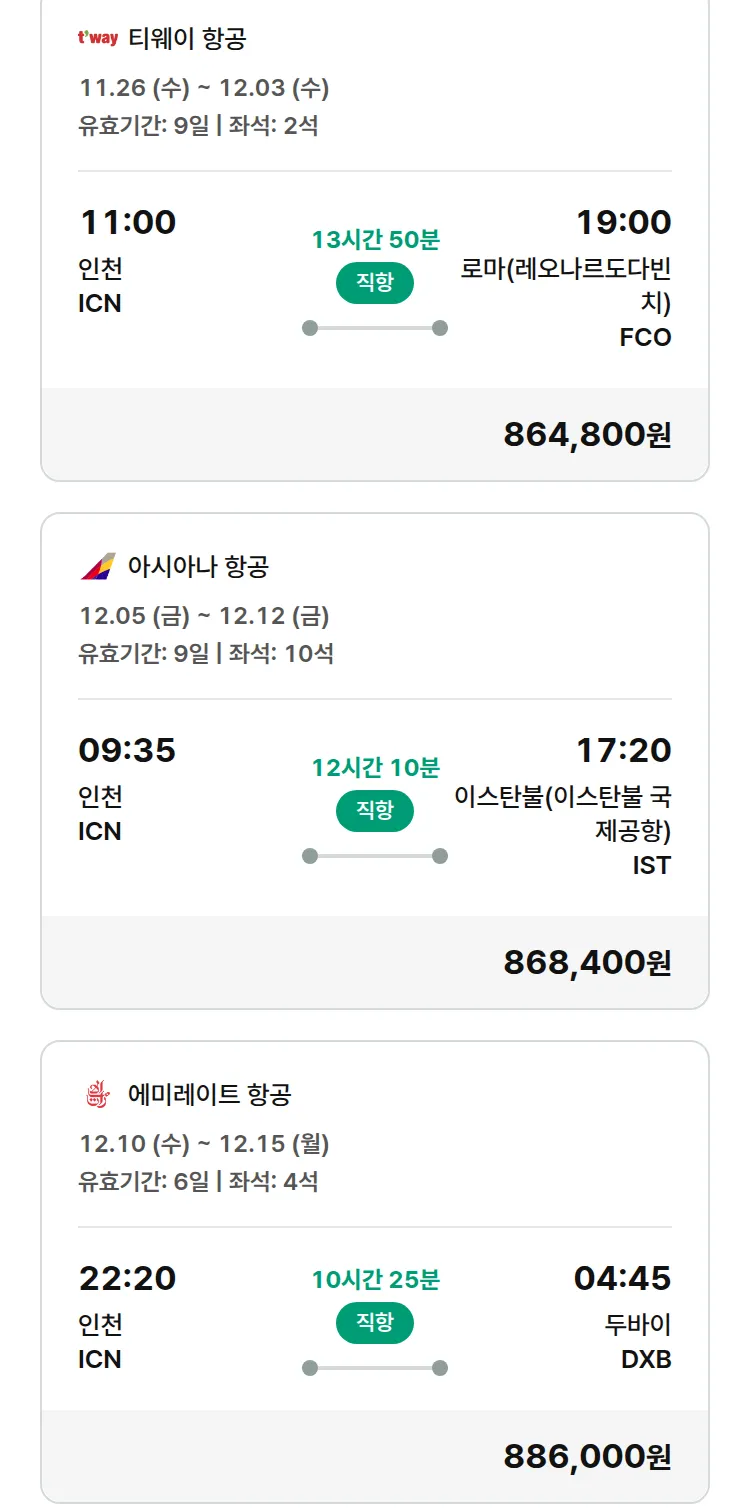
Task: Open the 티웨이 항공 flight title
Action: (x=187, y=39)
